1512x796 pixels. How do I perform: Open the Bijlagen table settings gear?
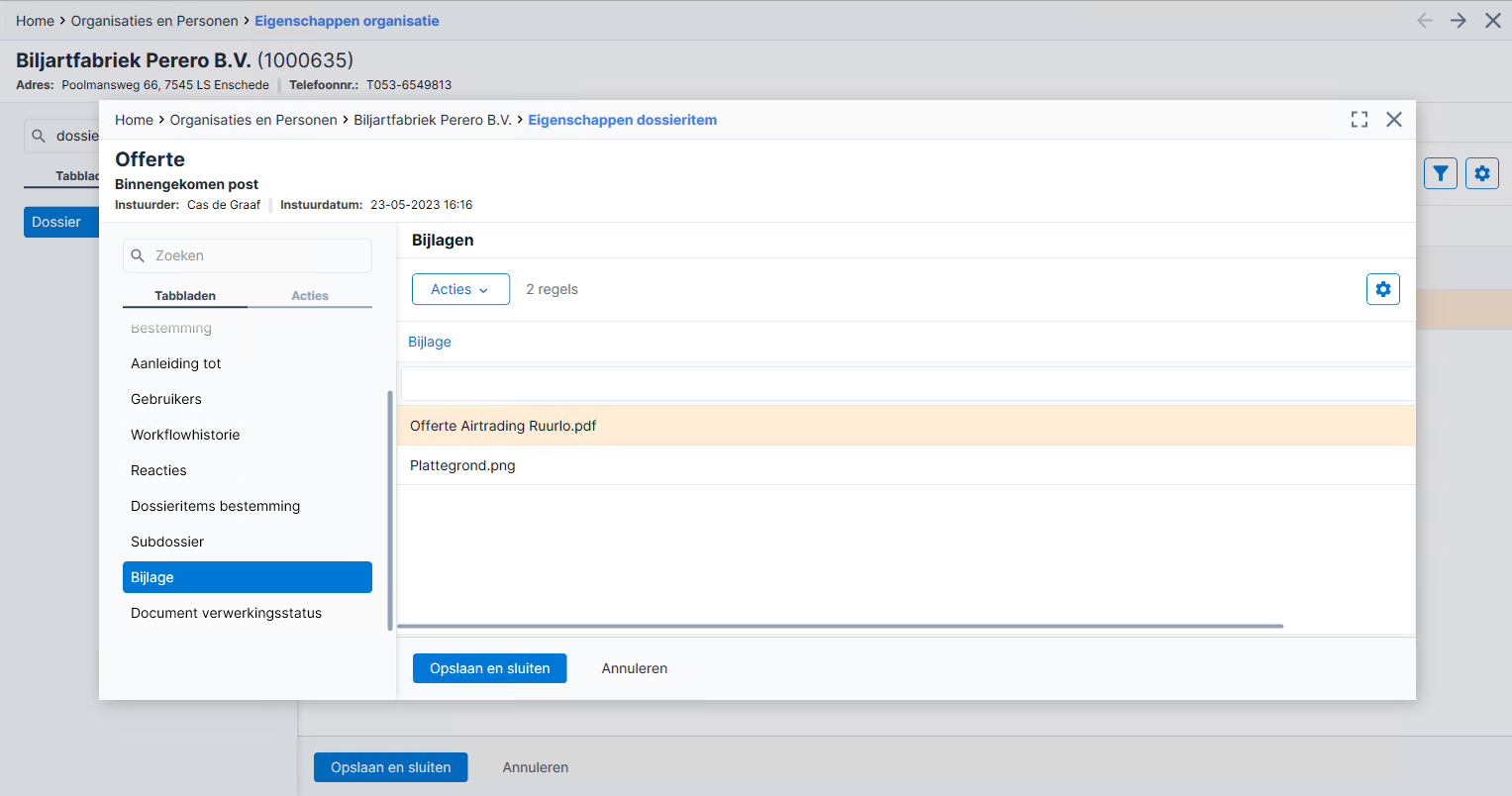point(1383,289)
